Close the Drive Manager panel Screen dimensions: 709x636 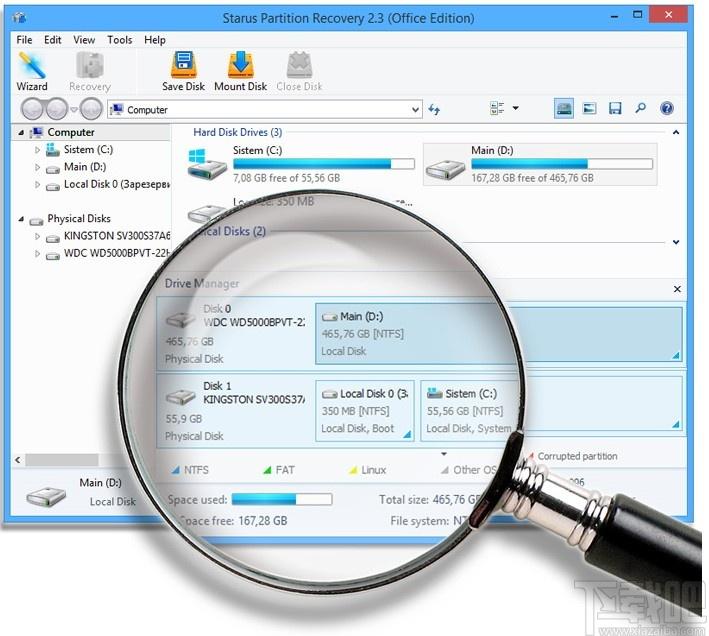point(677,289)
